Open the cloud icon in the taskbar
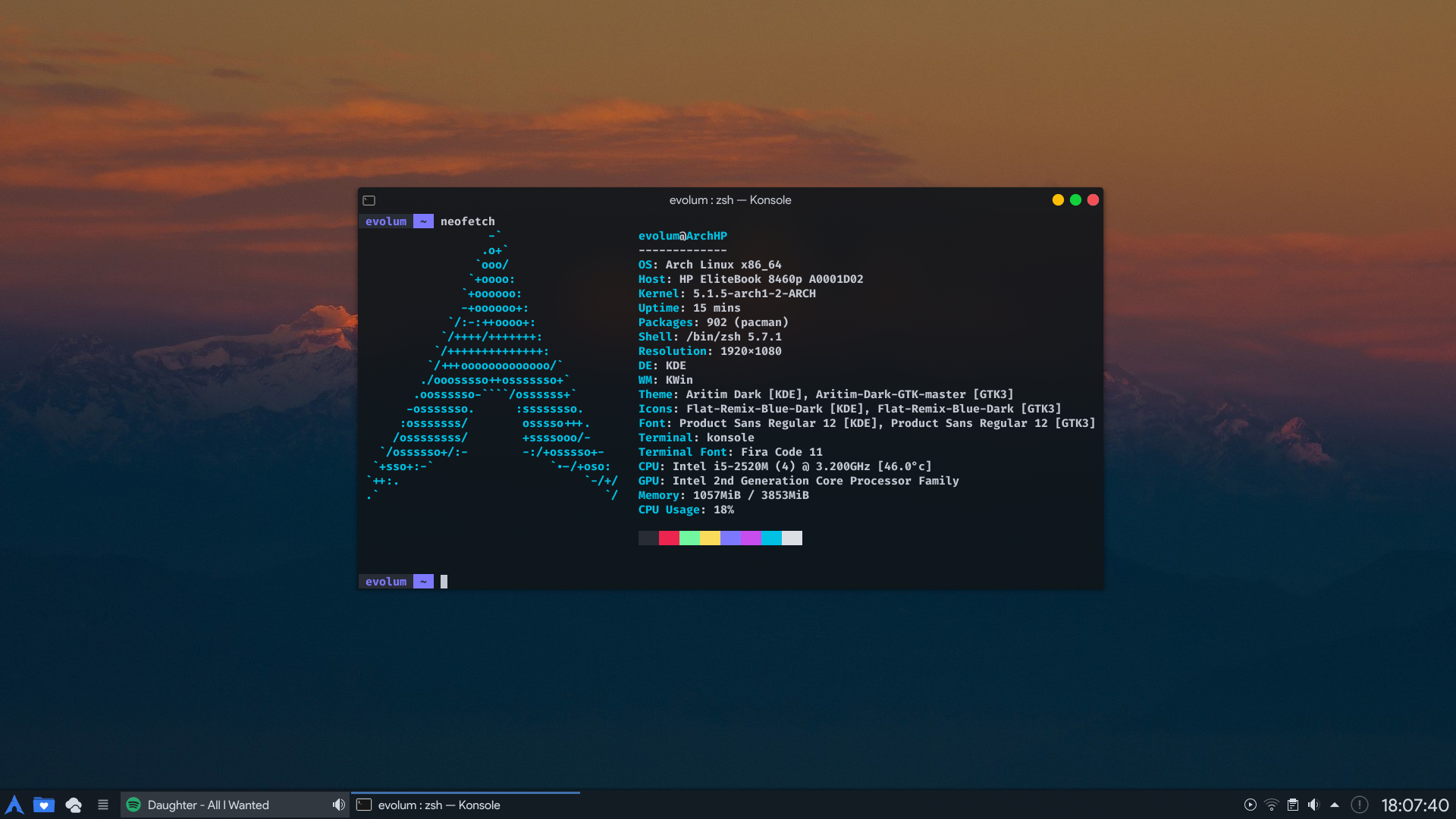Viewport: 1456px width, 819px height. 74,805
